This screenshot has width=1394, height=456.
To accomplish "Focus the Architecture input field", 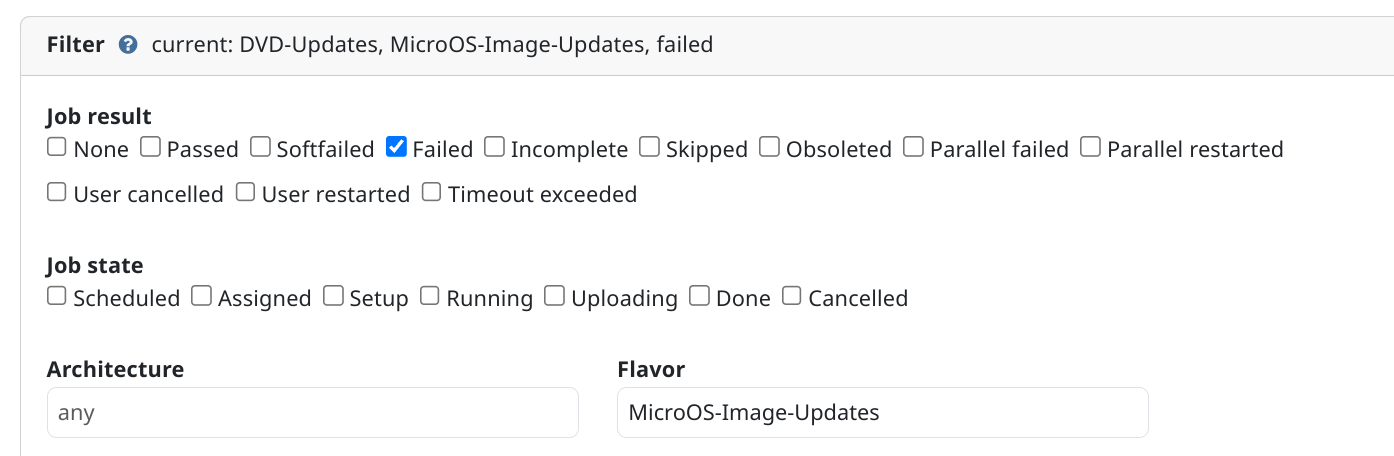I will [313, 412].
